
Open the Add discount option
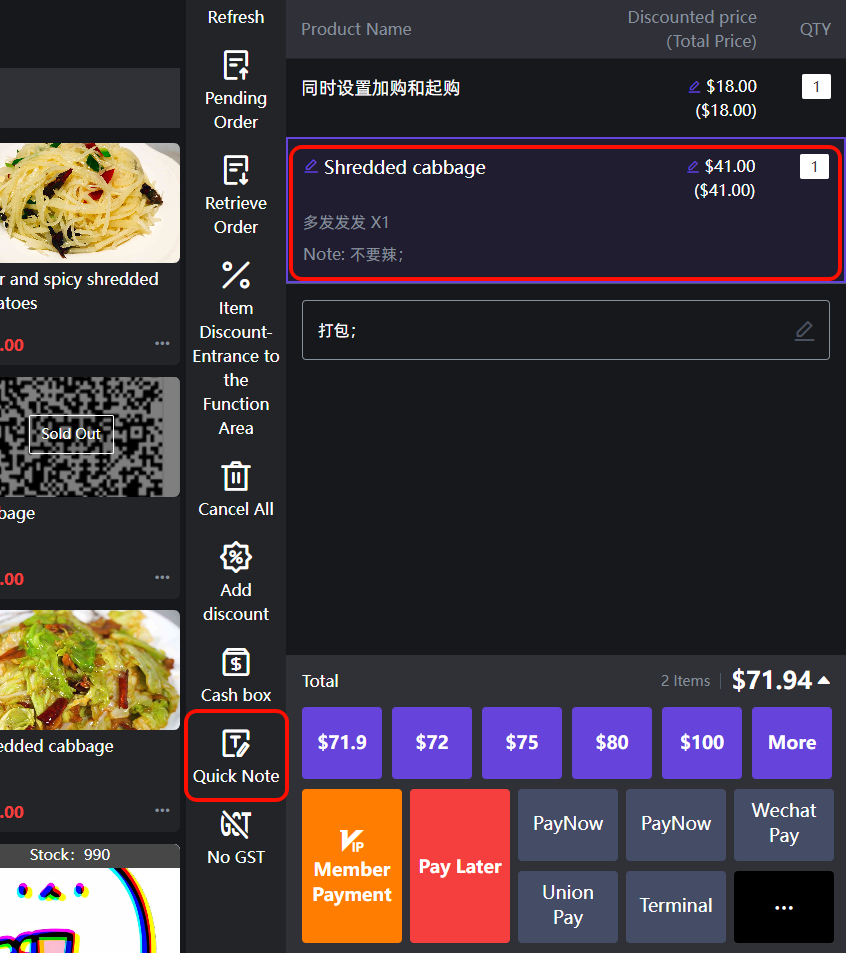tap(236, 583)
